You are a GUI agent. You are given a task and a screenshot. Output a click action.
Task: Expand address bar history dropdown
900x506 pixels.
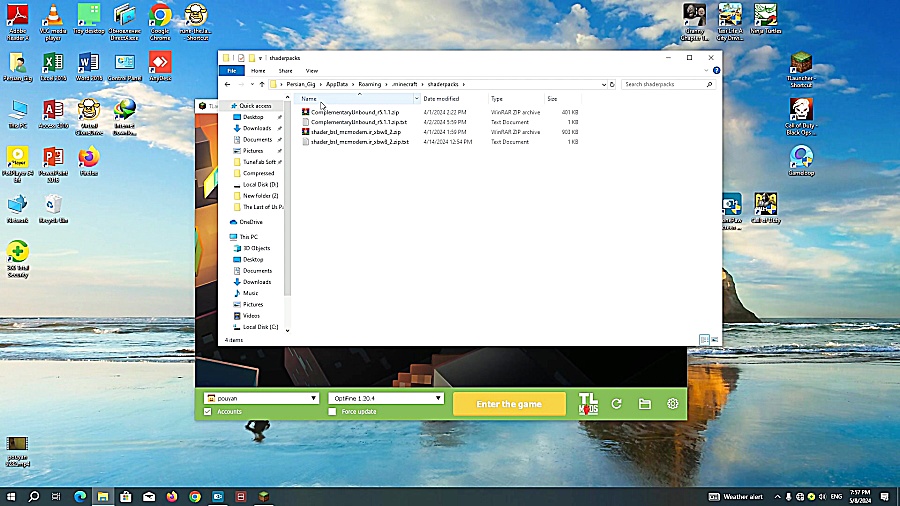pyautogui.click(x=603, y=84)
